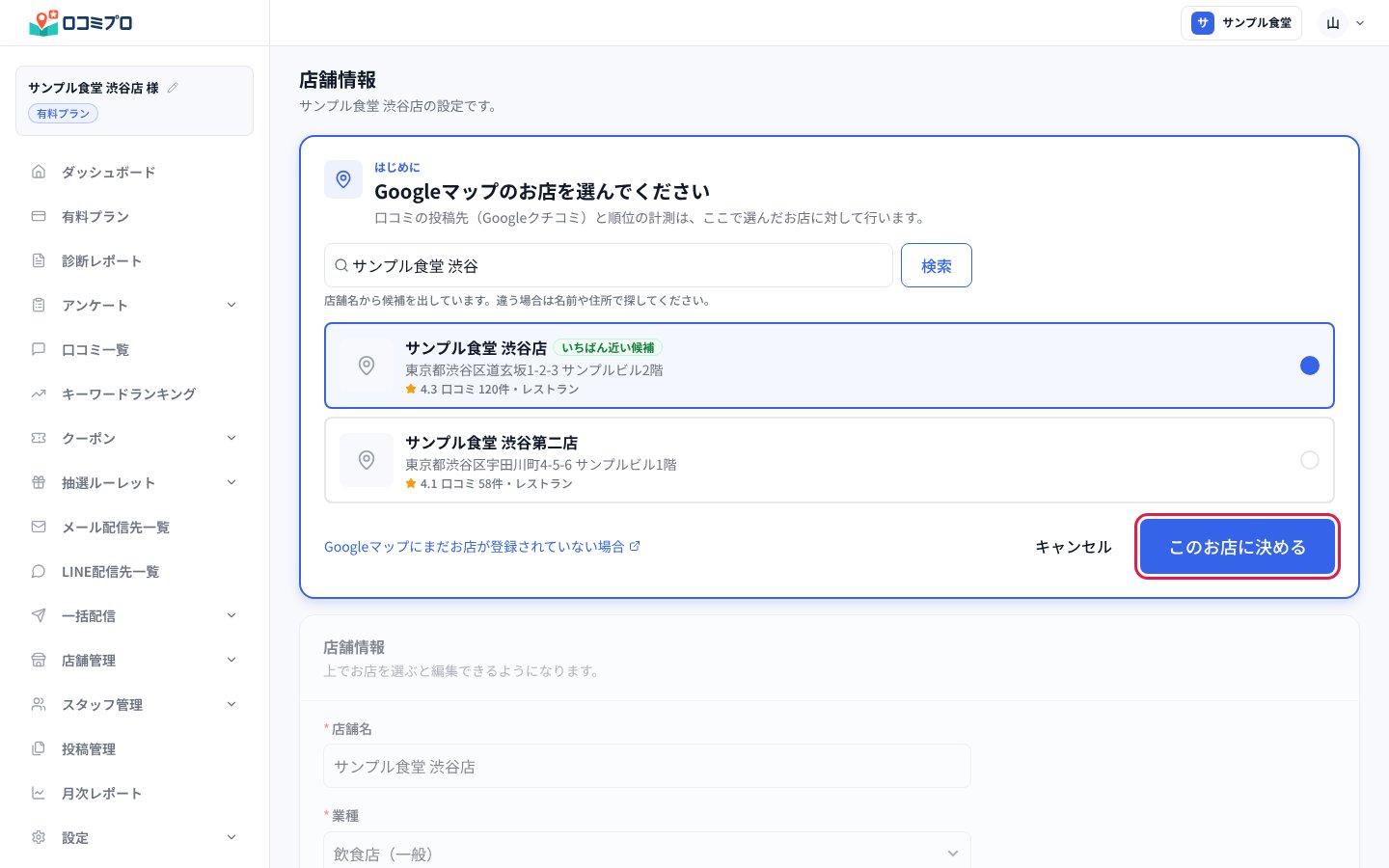The height and width of the screenshot is (868, 1389).
Task: Click the 設定 gear icon
Action: pyautogui.click(x=39, y=837)
